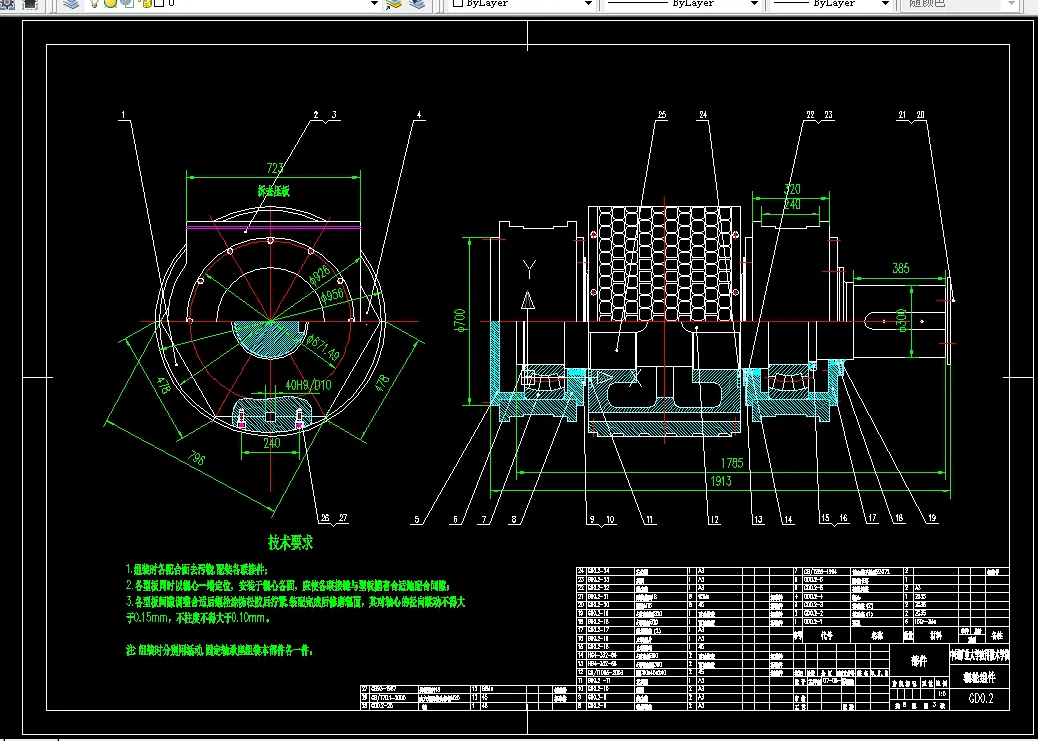
Task: Expand the layer list dropdown arrow
Action: point(375,4)
